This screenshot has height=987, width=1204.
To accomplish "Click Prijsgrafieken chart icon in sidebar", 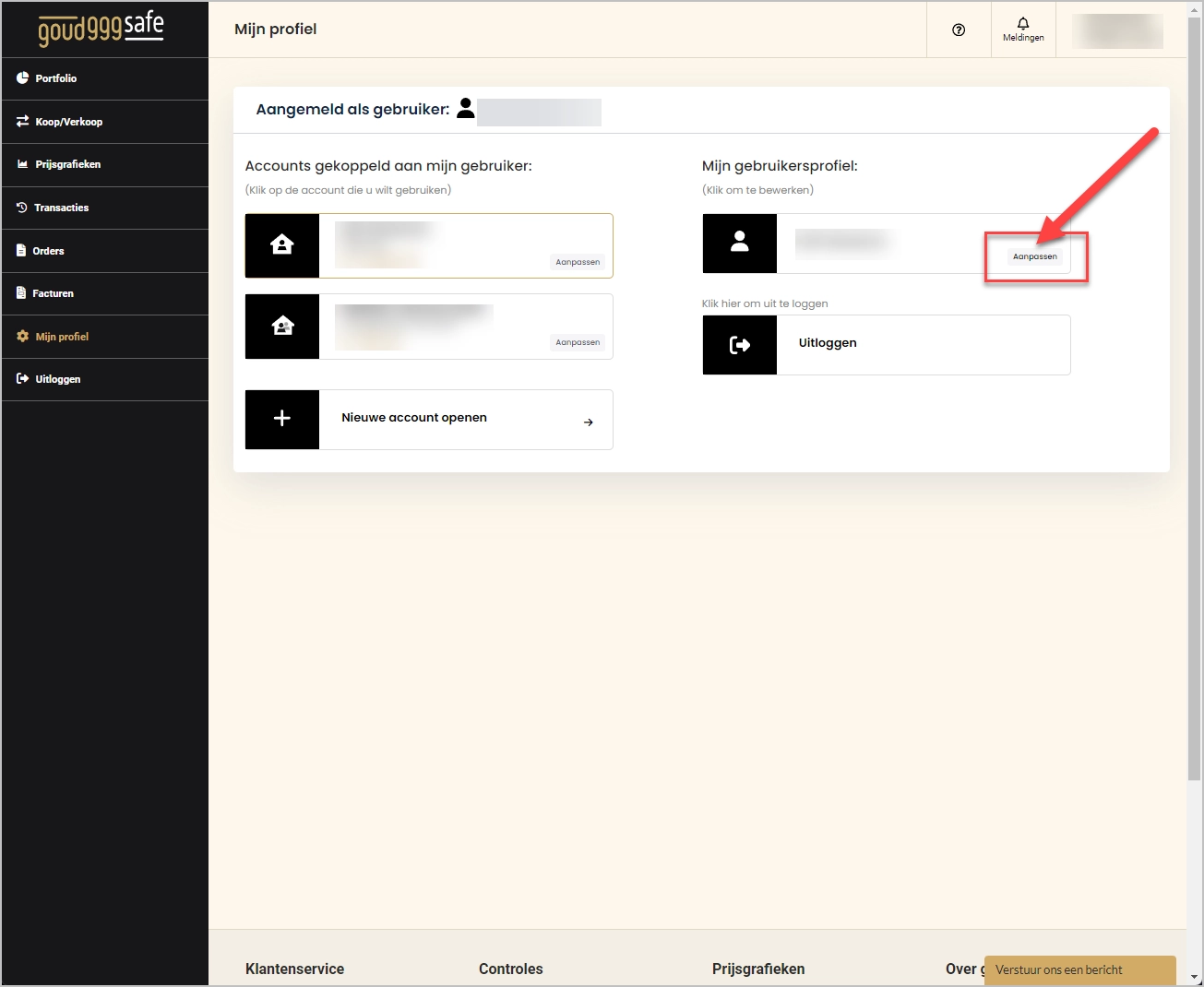I will click(23, 164).
